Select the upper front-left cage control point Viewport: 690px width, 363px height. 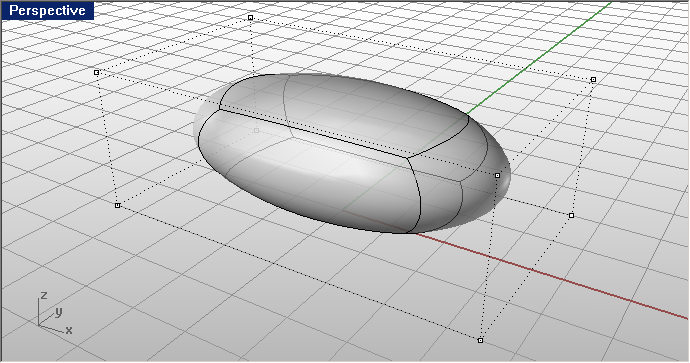97,72
